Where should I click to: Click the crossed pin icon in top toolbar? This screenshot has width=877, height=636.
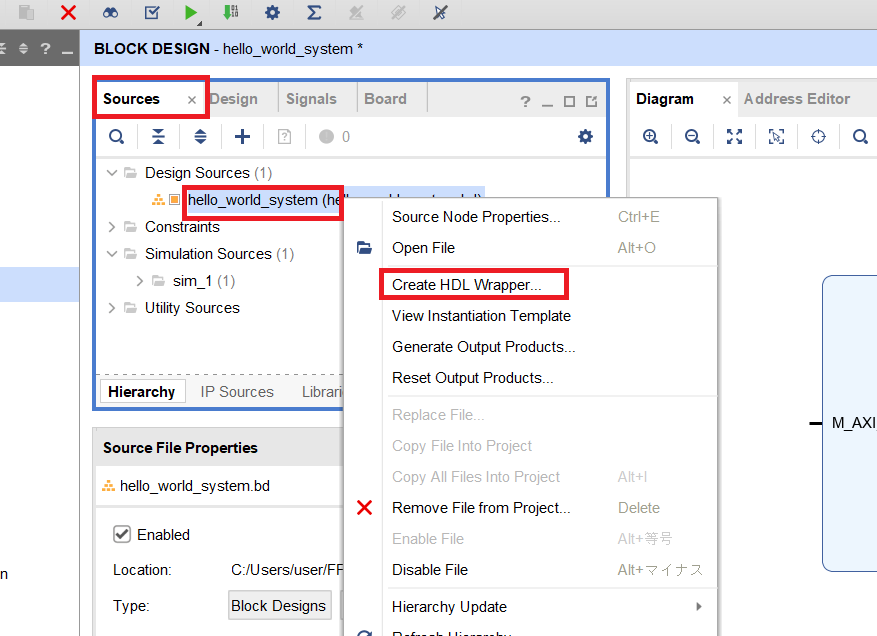point(440,12)
